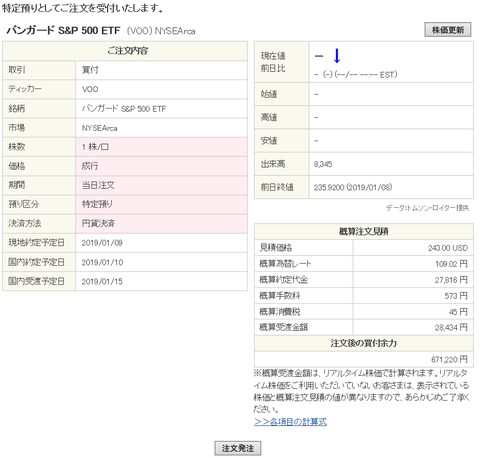Click the 見積価格 label
Image resolution: width=480 pixels, height=458 pixels.
point(276,248)
